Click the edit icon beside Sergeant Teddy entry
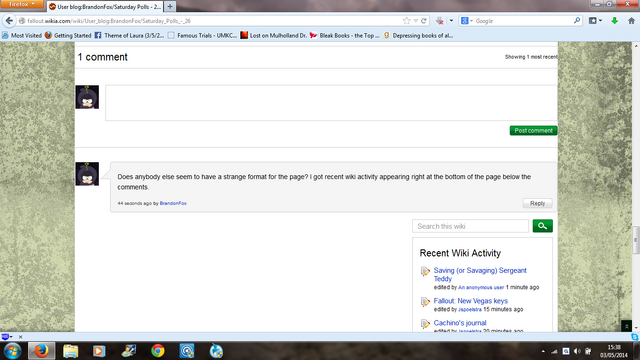 click(x=425, y=271)
